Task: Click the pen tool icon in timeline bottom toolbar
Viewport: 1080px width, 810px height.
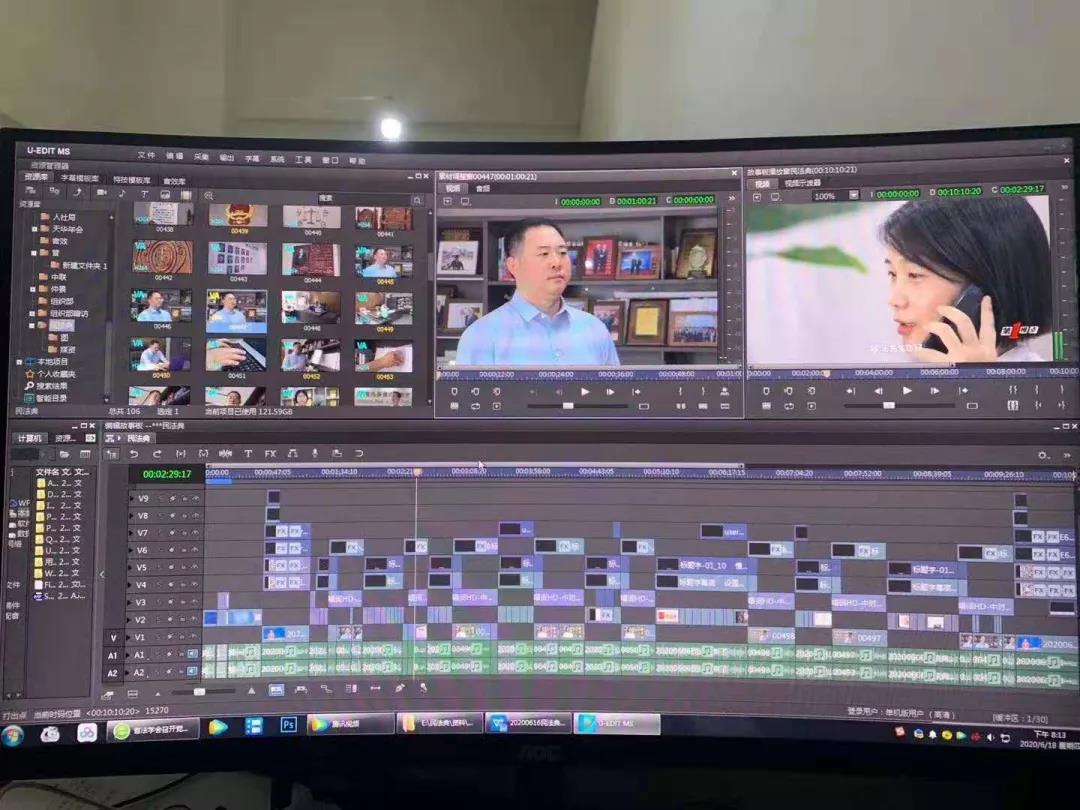Action: coord(400,688)
